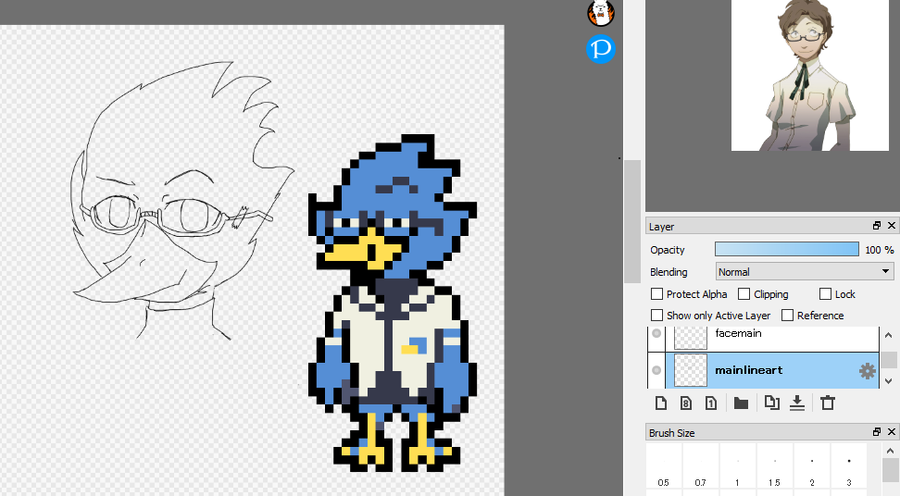
Task: Click the facemain layer thumbnail
Action: point(690,338)
